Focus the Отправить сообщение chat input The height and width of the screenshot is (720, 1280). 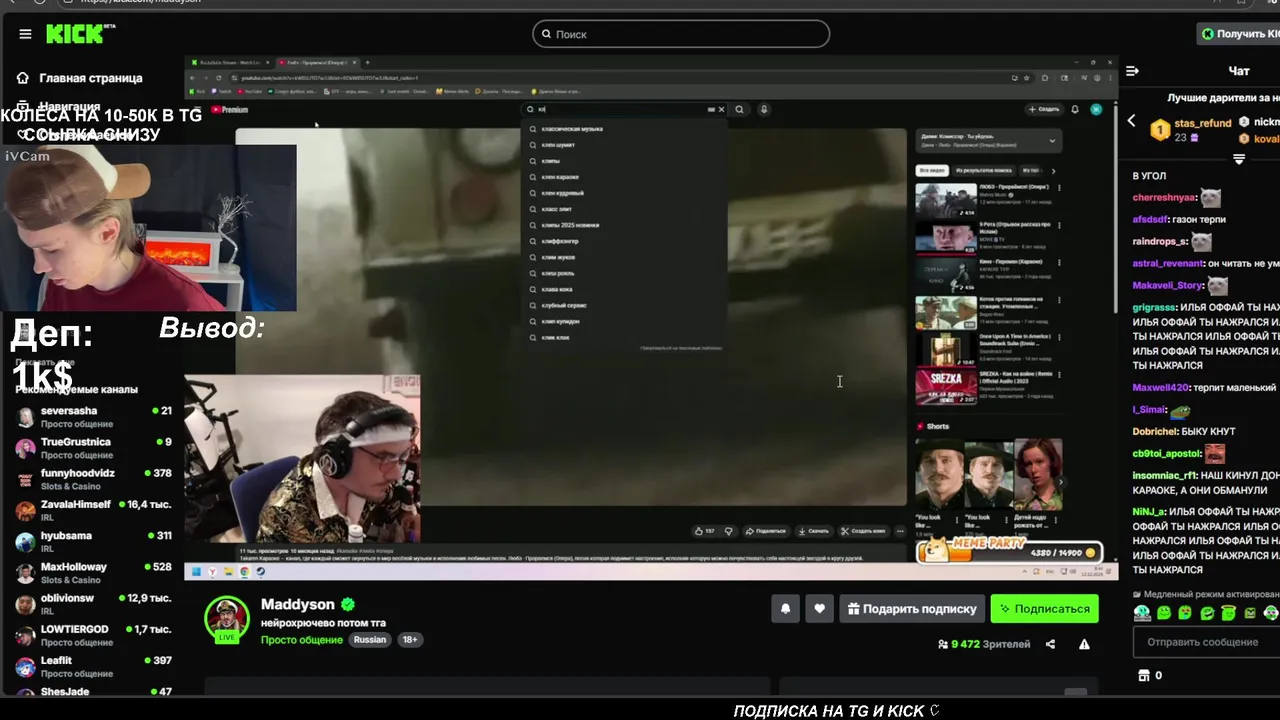click(1206, 642)
